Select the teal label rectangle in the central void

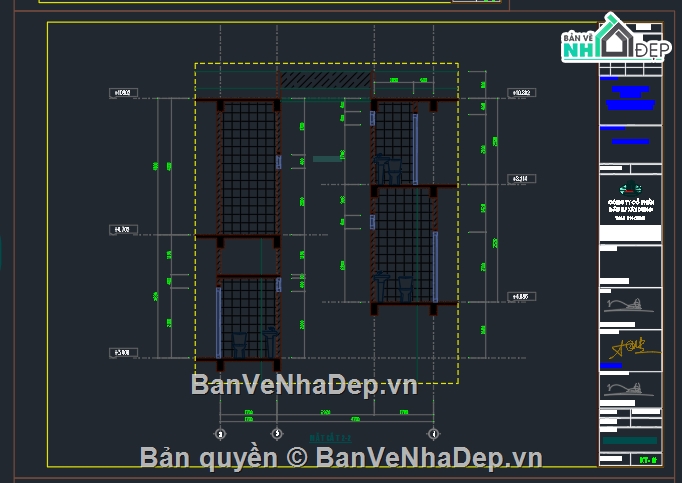pos(327,159)
